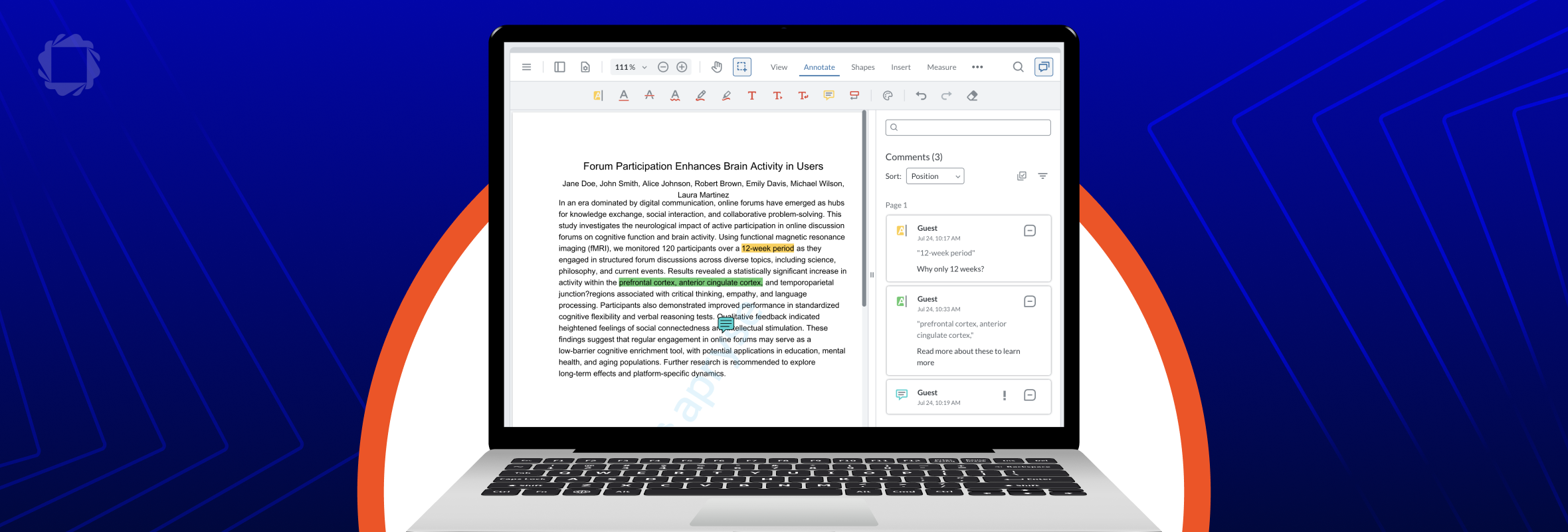1568x532 pixels.
Task: Open the Sort Position dropdown
Action: tap(935, 176)
